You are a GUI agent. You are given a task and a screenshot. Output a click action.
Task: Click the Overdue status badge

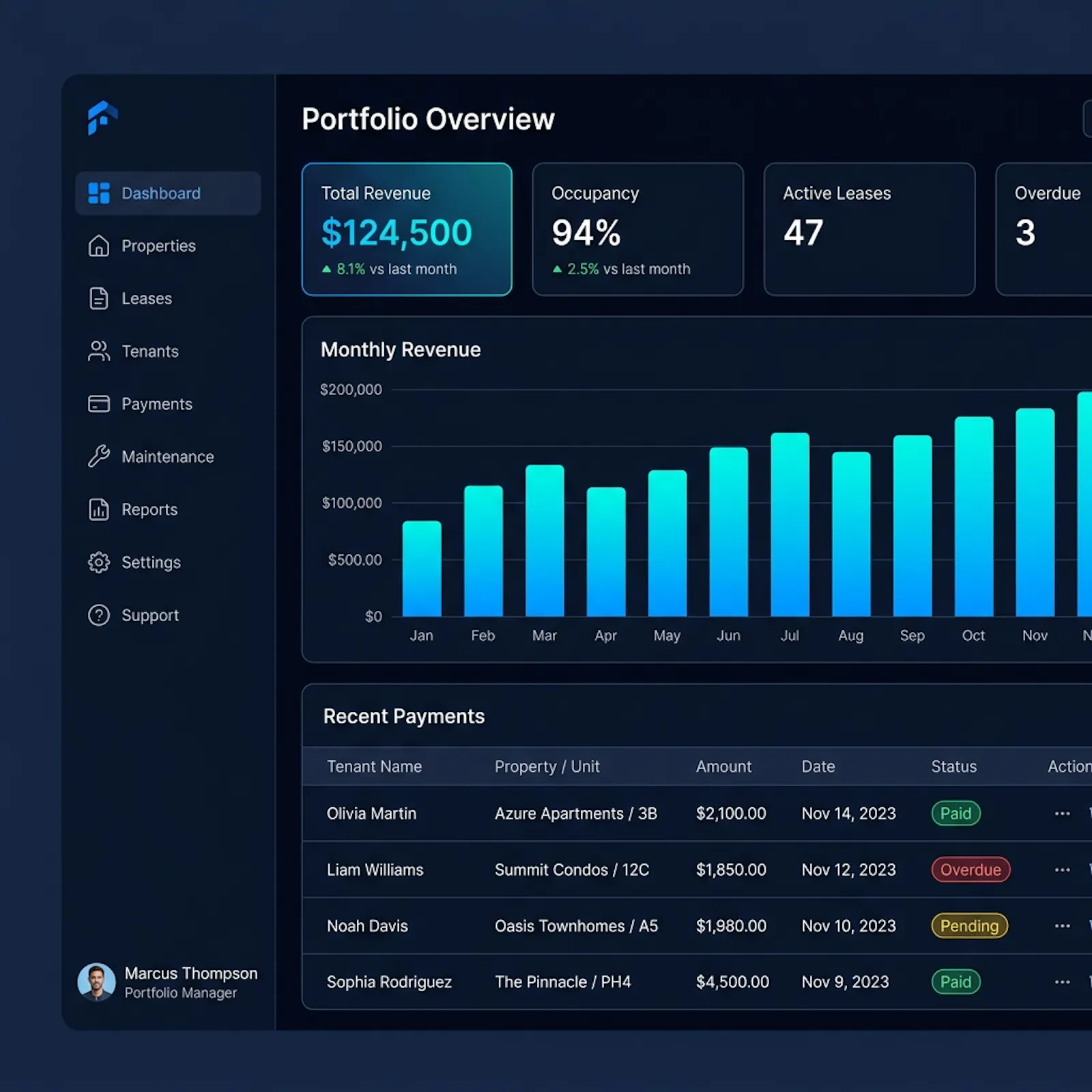pos(971,870)
